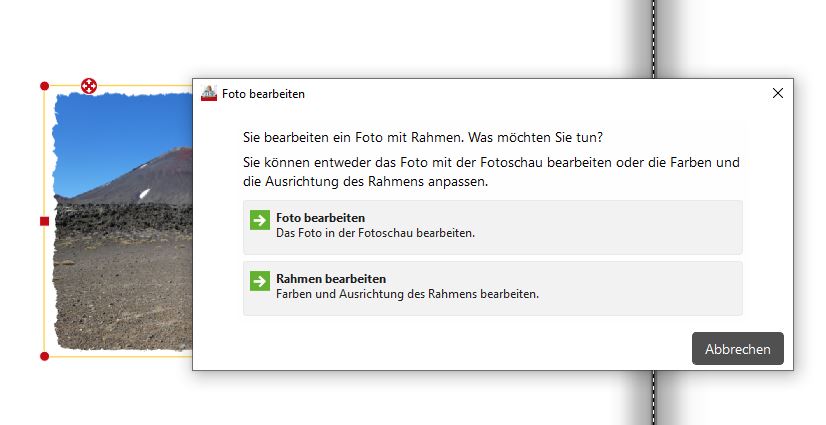Click "Das Foto in der Fotoschau bearbeiten" description
Image resolution: width=826 pixels, height=425 pixels.
point(375,233)
